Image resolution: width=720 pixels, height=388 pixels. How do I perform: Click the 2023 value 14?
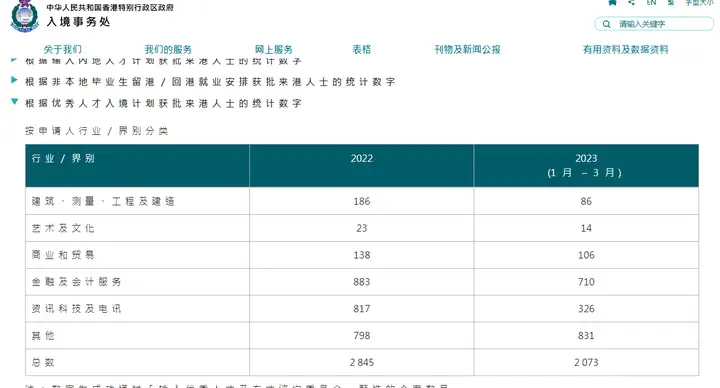click(586, 228)
